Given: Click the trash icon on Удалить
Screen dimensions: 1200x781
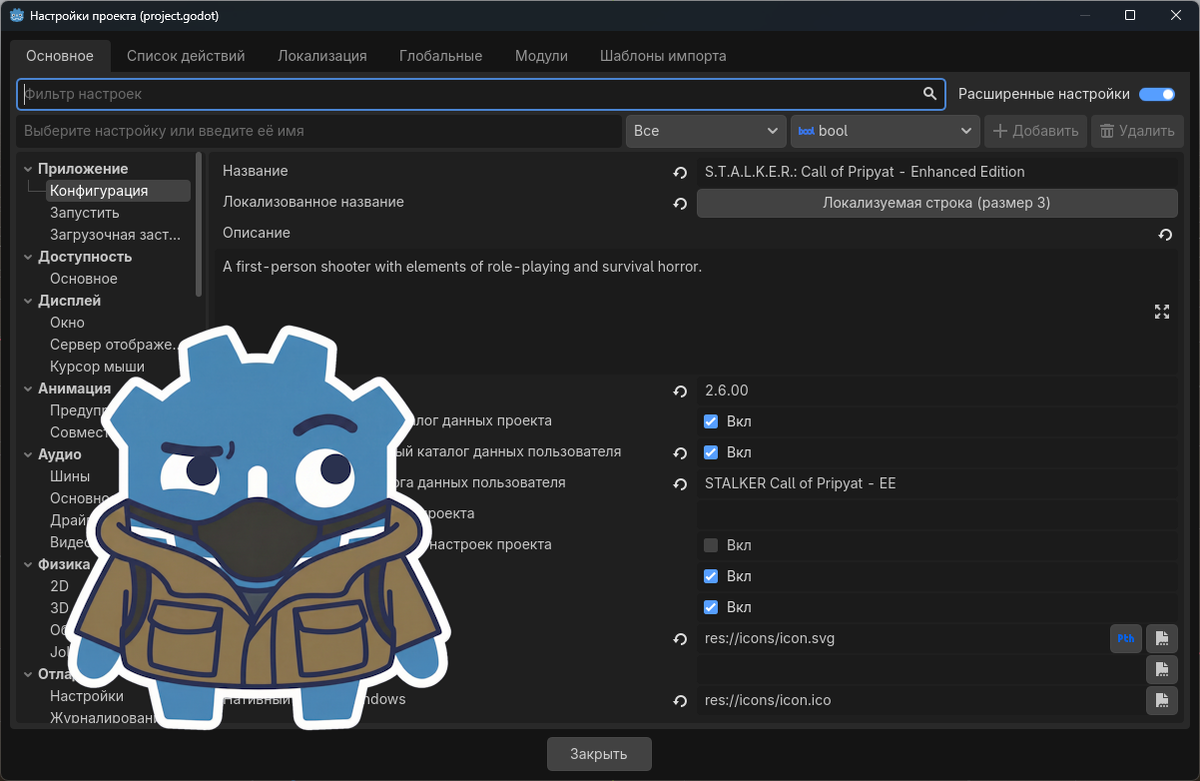Looking at the screenshot, I should click(1107, 131).
